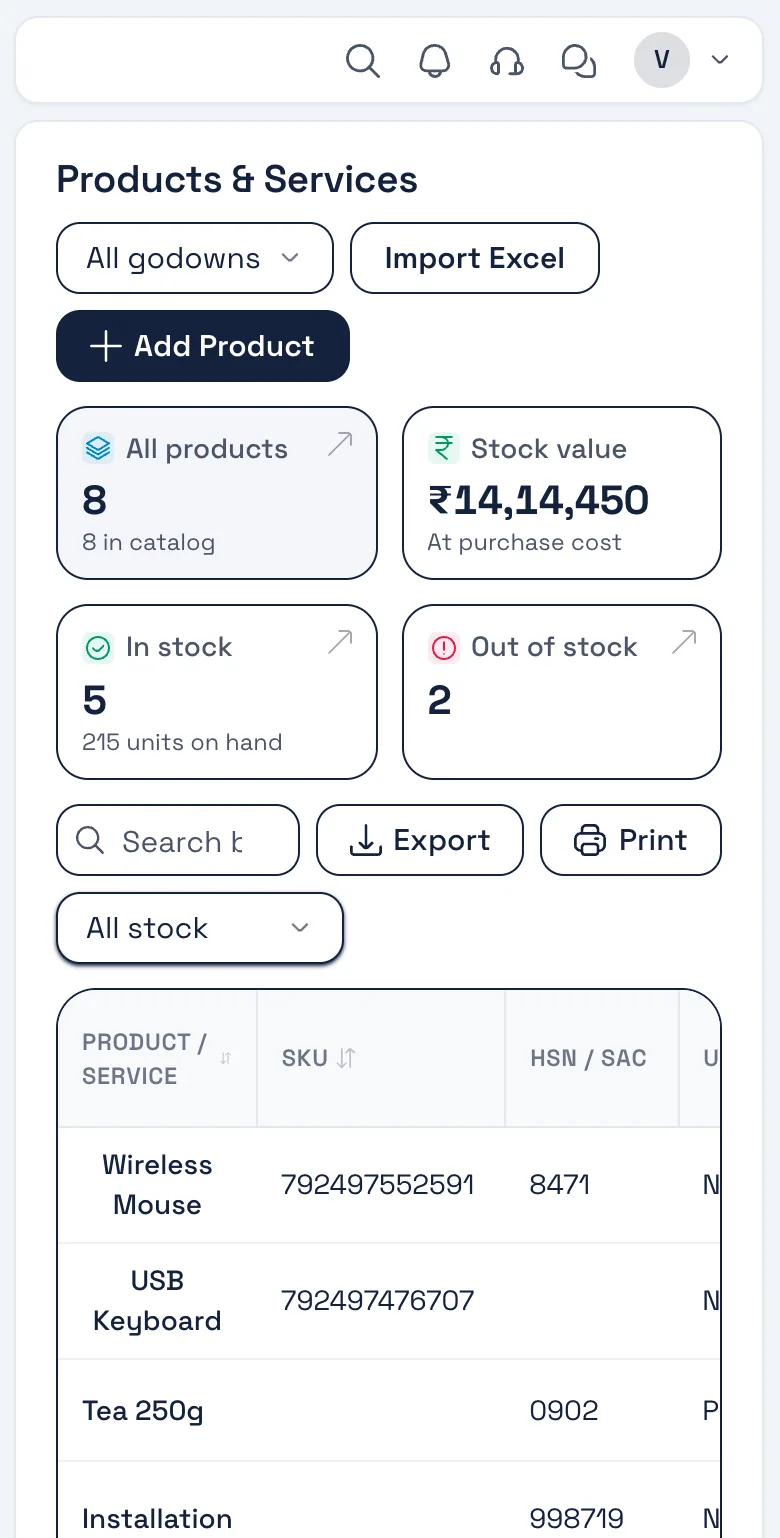Focus the product search field

[x=178, y=840]
